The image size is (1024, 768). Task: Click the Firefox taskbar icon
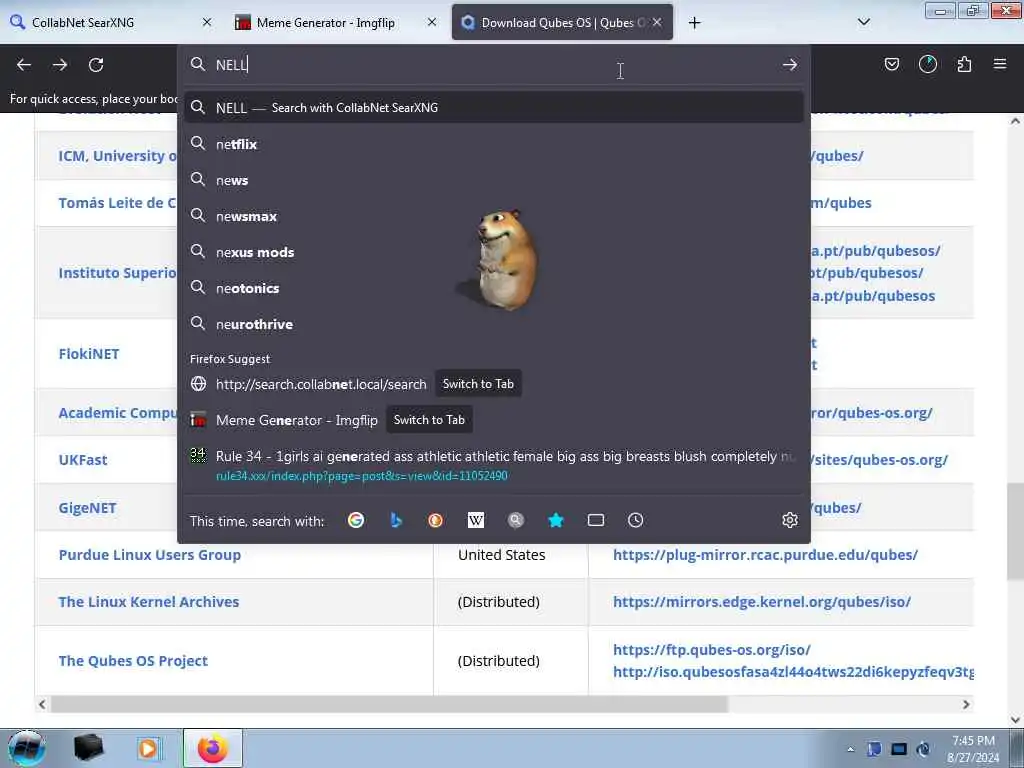(x=213, y=748)
